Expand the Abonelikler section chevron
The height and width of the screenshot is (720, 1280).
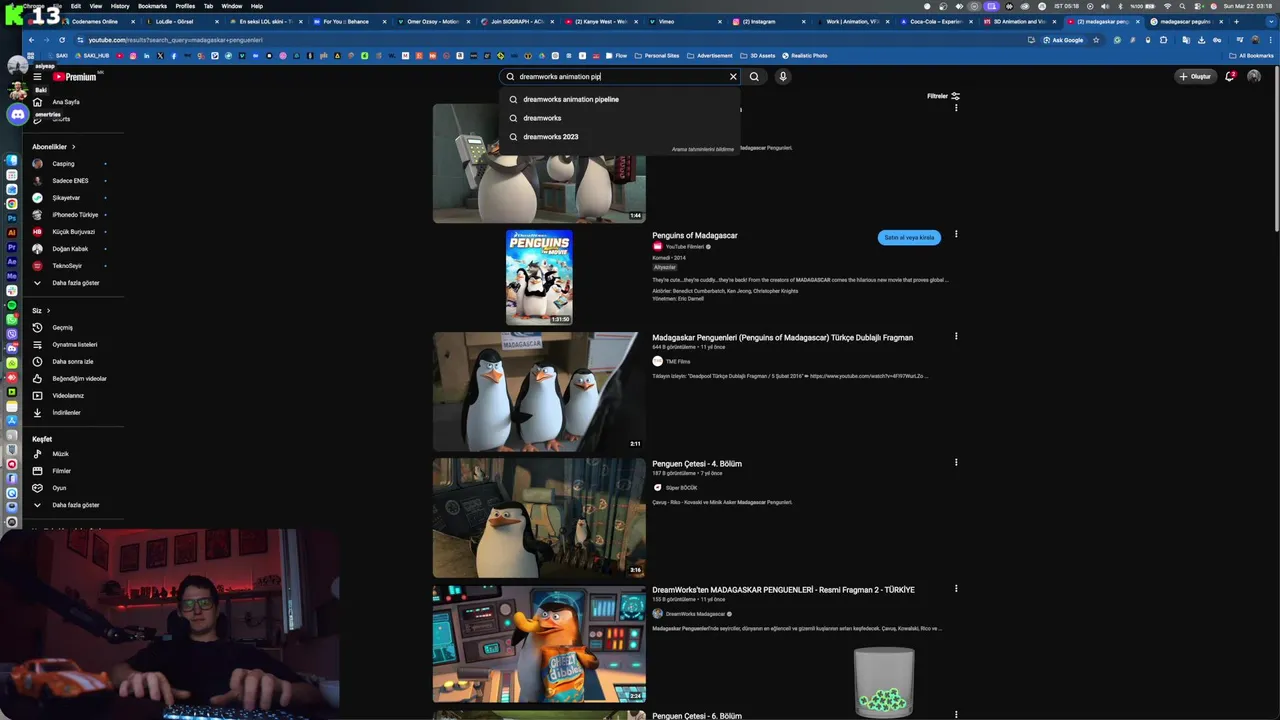73,147
